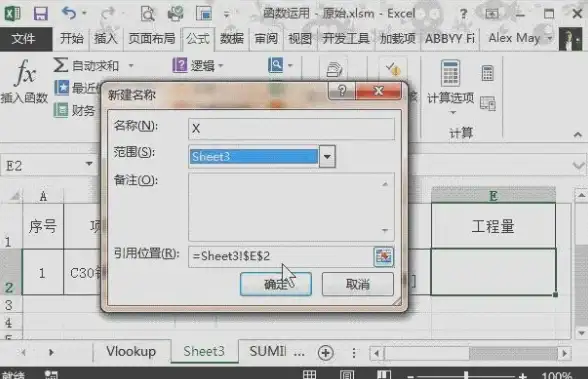The width and height of the screenshot is (588, 379).
Task: Switch to the 开始 tab
Action: pyautogui.click(x=72, y=38)
